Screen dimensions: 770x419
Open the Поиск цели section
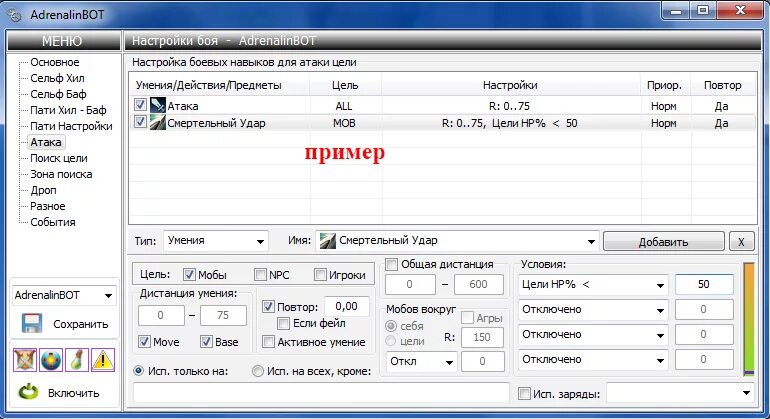point(59,158)
